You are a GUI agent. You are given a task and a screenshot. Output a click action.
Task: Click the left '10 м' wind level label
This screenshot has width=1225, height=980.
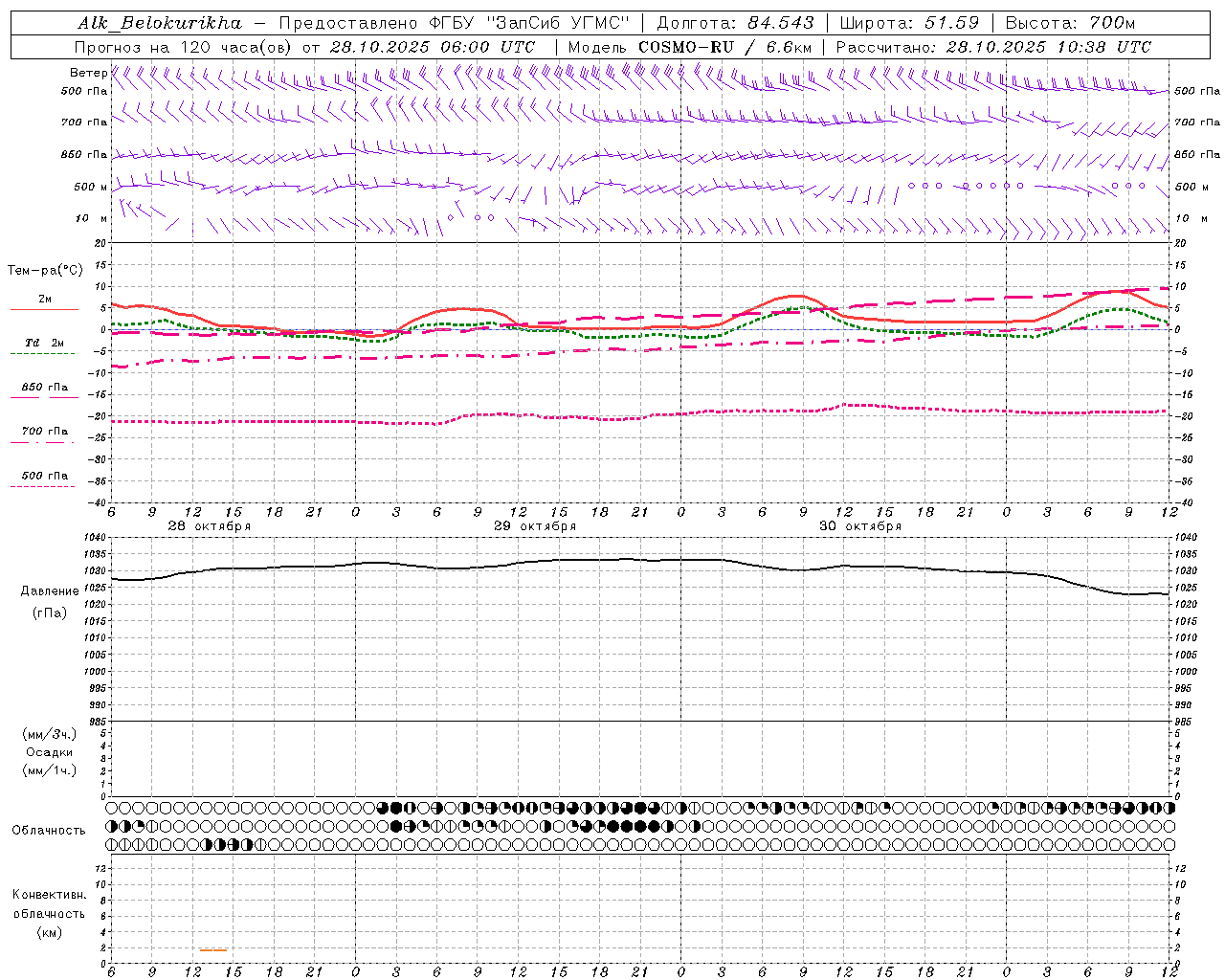point(92,219)
